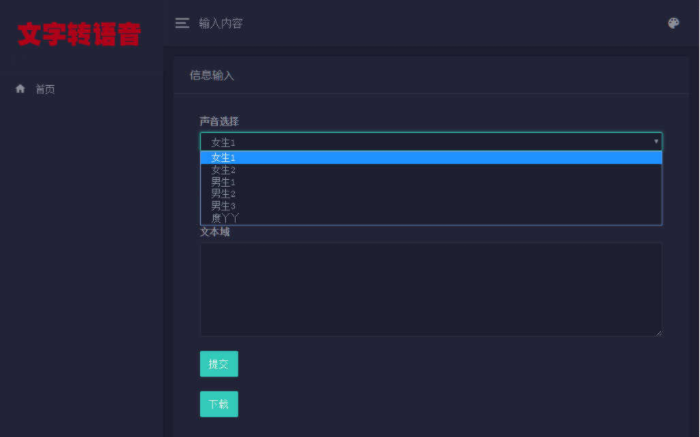Click the home icon beside 首页
This screenshot has width=700, height=437.
pos(20,88)
